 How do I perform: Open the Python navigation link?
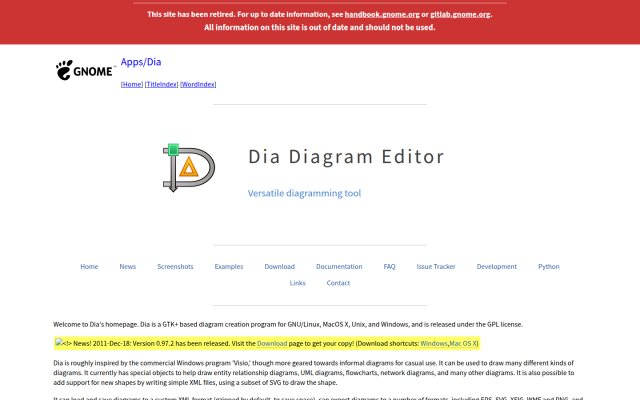(549, 267)
